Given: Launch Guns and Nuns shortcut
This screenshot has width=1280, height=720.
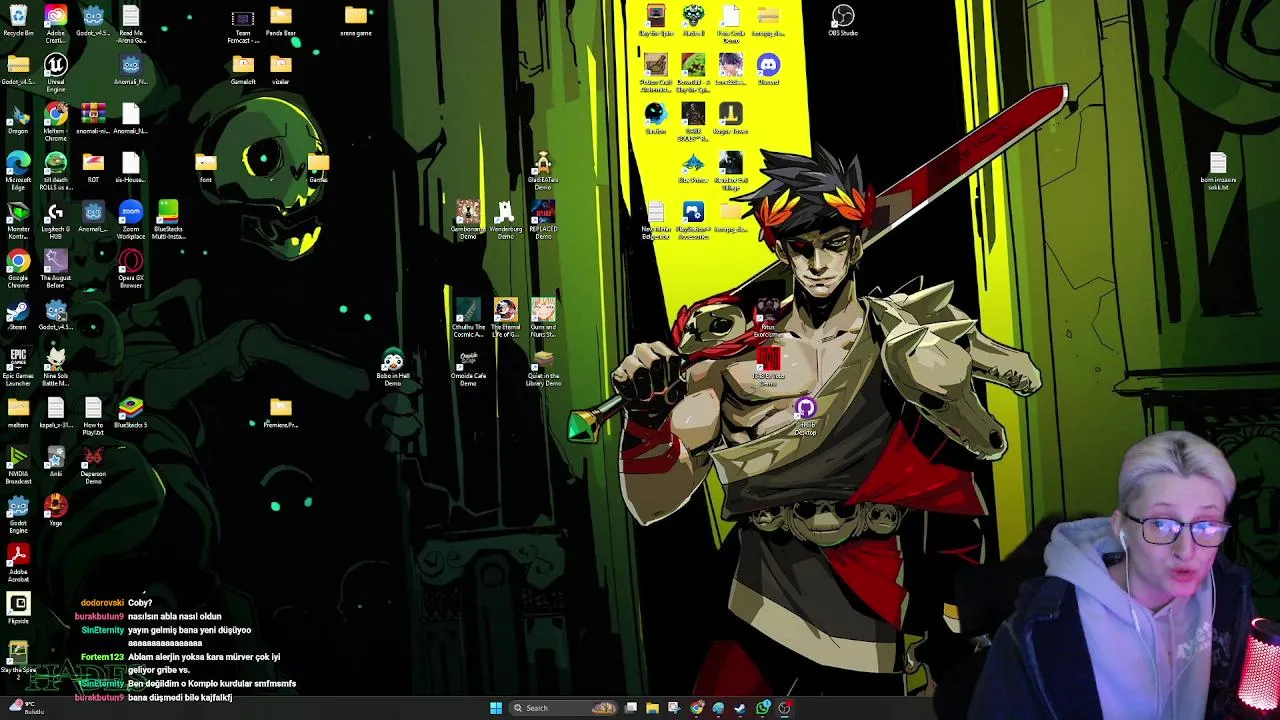Looking at the screenshot, I should pyautogui.click(x=543, y=318).
